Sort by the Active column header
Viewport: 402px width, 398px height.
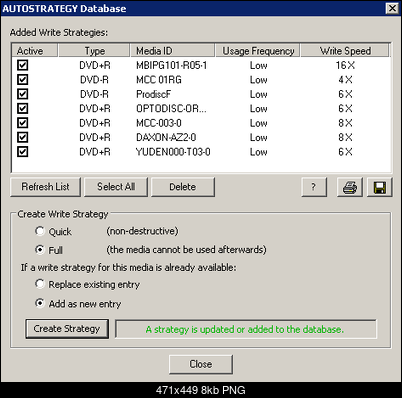pos(35,51)
